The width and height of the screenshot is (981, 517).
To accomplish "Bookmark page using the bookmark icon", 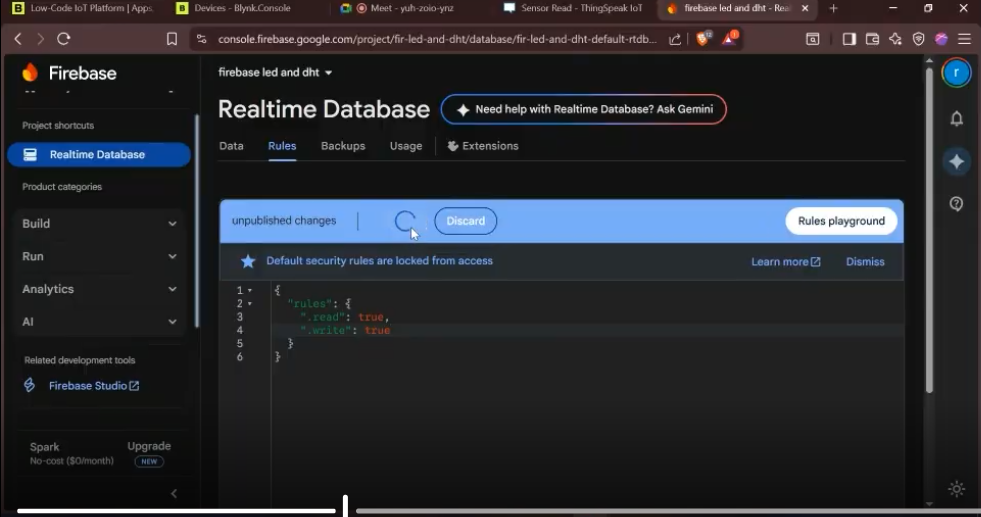I will coord(172,39).
